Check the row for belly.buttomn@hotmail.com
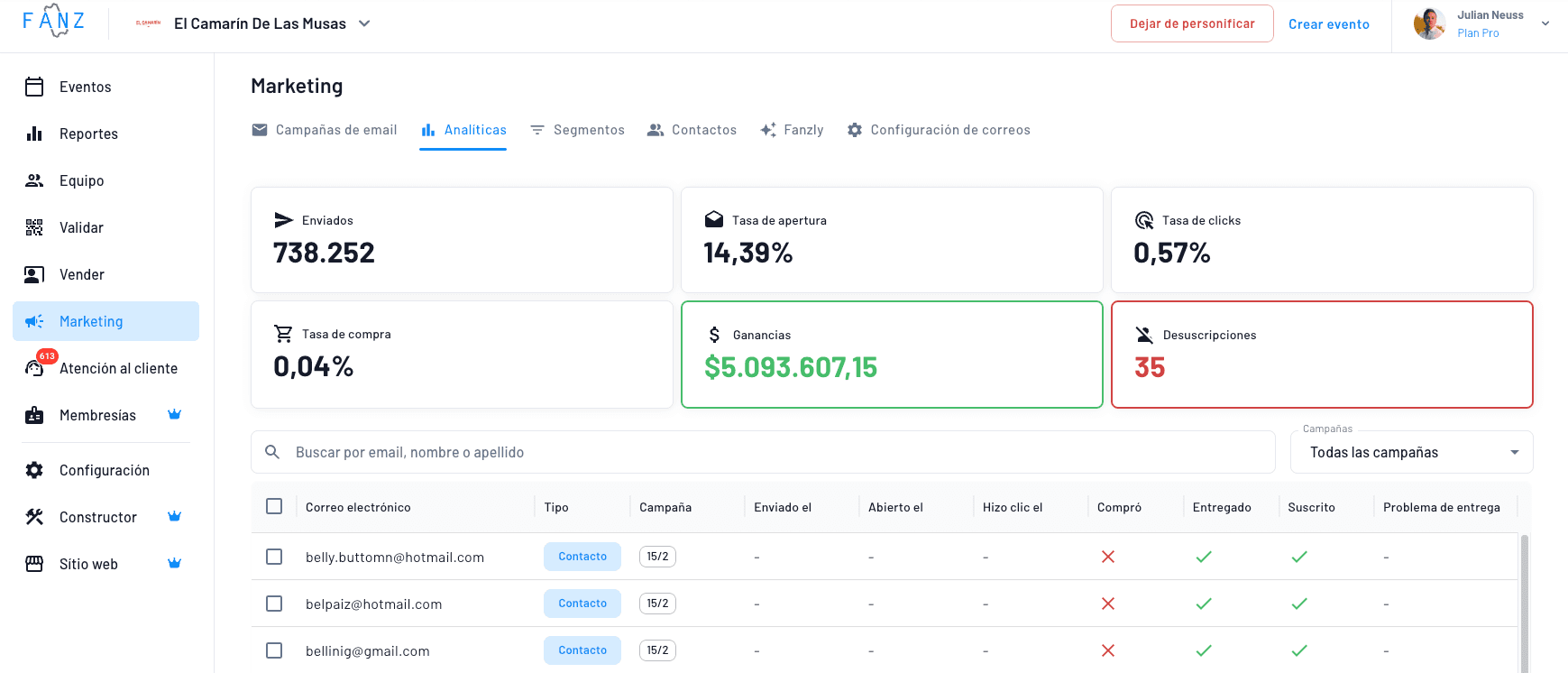 pos(274,557)
